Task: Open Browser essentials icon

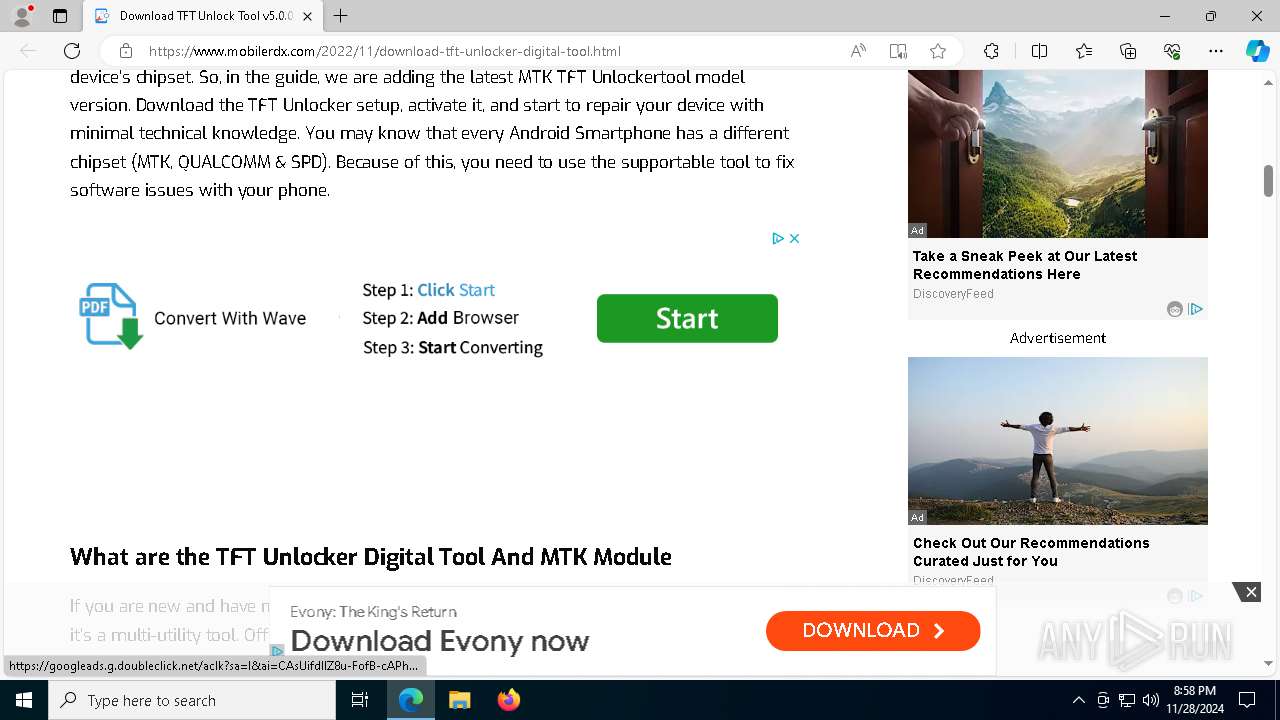Action: (1172, 51)
